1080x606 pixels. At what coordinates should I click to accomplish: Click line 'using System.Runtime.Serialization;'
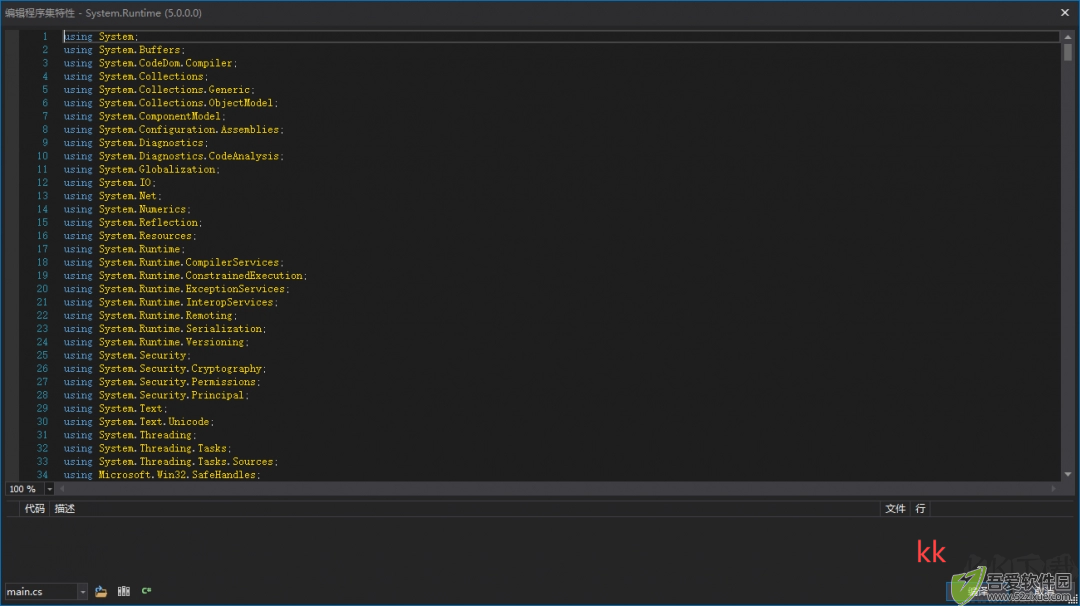(165, 328)
